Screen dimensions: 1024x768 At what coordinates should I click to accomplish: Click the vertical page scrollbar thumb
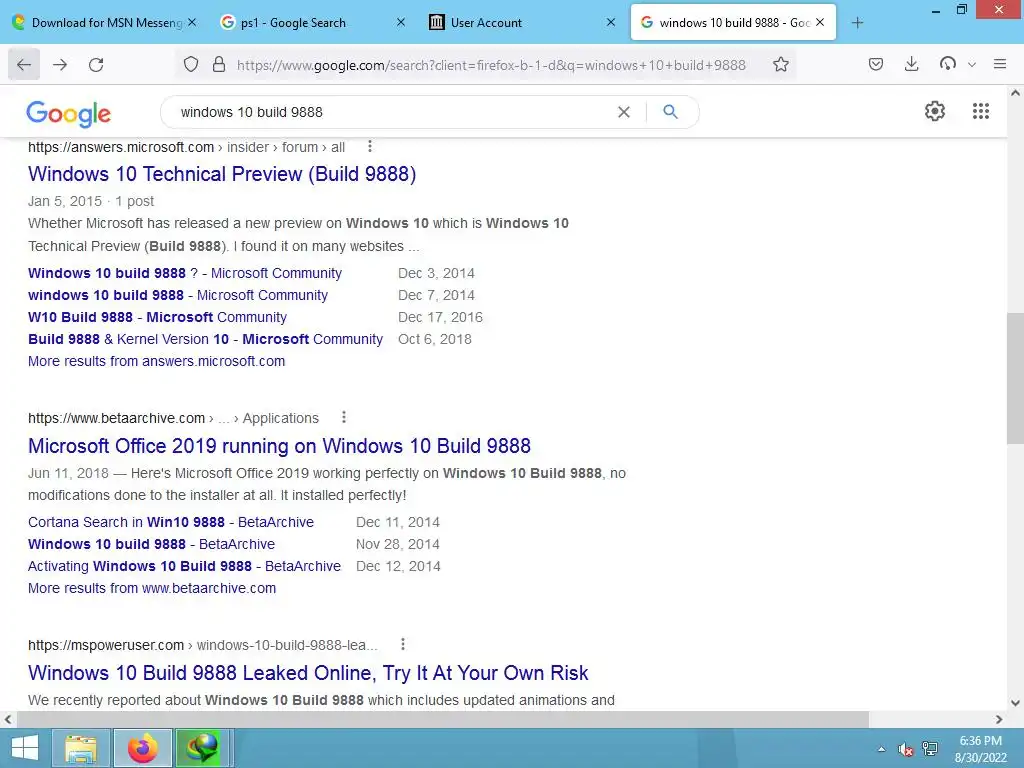[1015, 379]
